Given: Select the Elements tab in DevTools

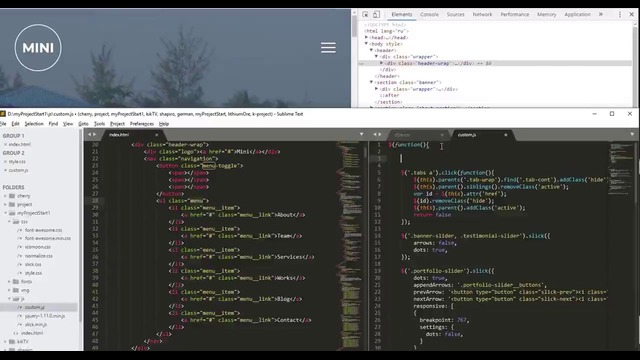Looking at the screenshot, I should 402,14.
